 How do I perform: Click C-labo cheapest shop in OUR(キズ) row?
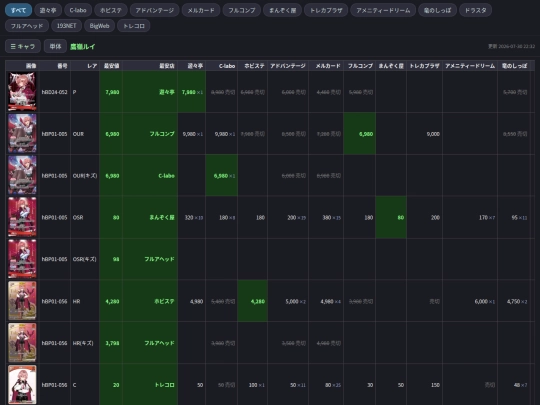166,176
